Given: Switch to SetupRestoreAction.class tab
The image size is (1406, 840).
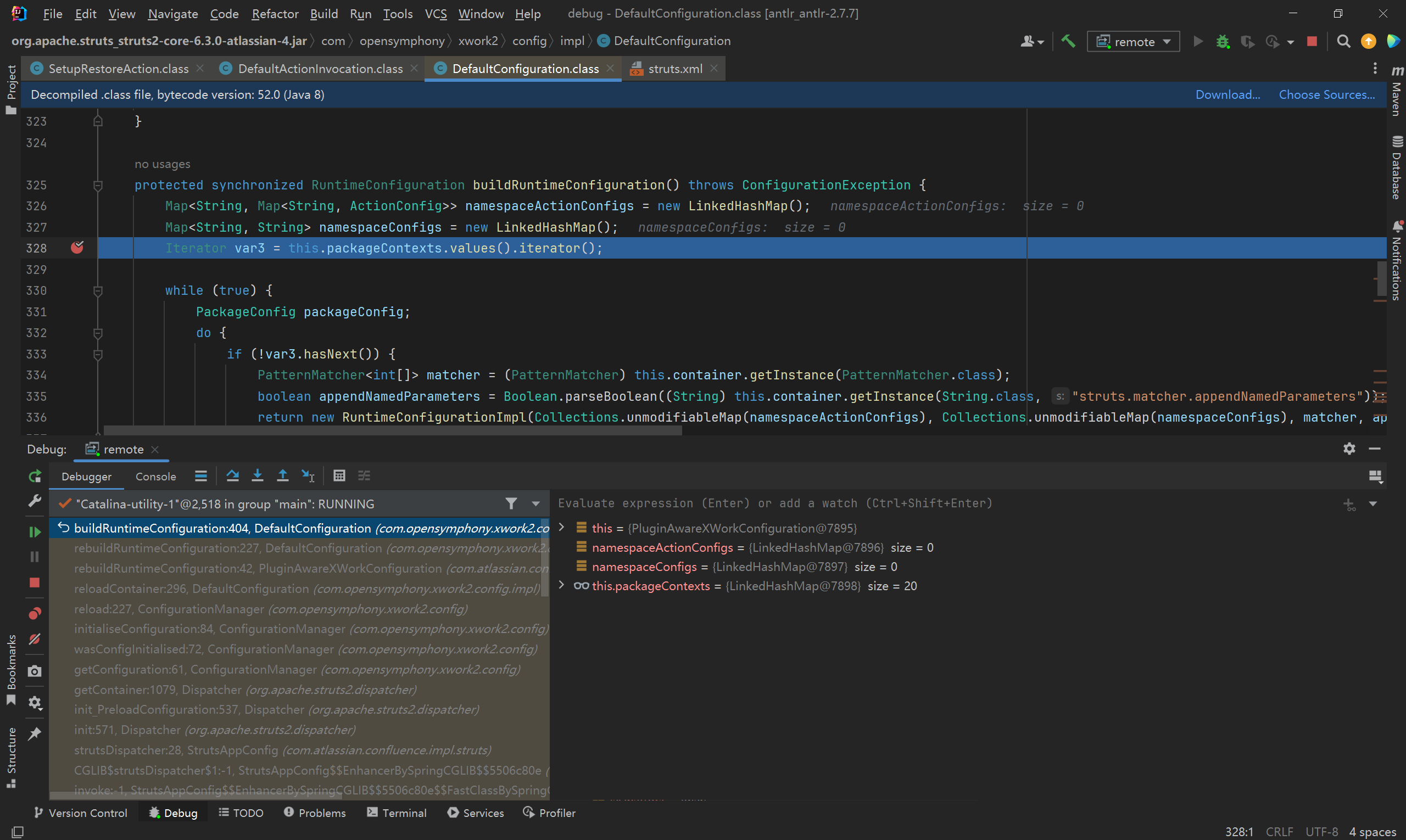Looking at the screenshot, I should 118,69.
